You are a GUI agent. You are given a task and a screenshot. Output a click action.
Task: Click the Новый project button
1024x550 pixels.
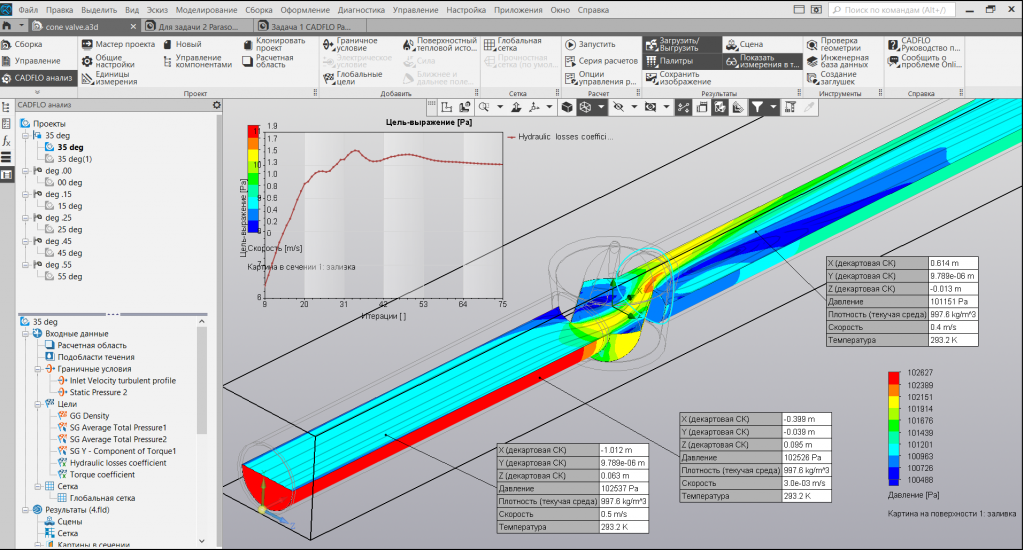point(182,44)
